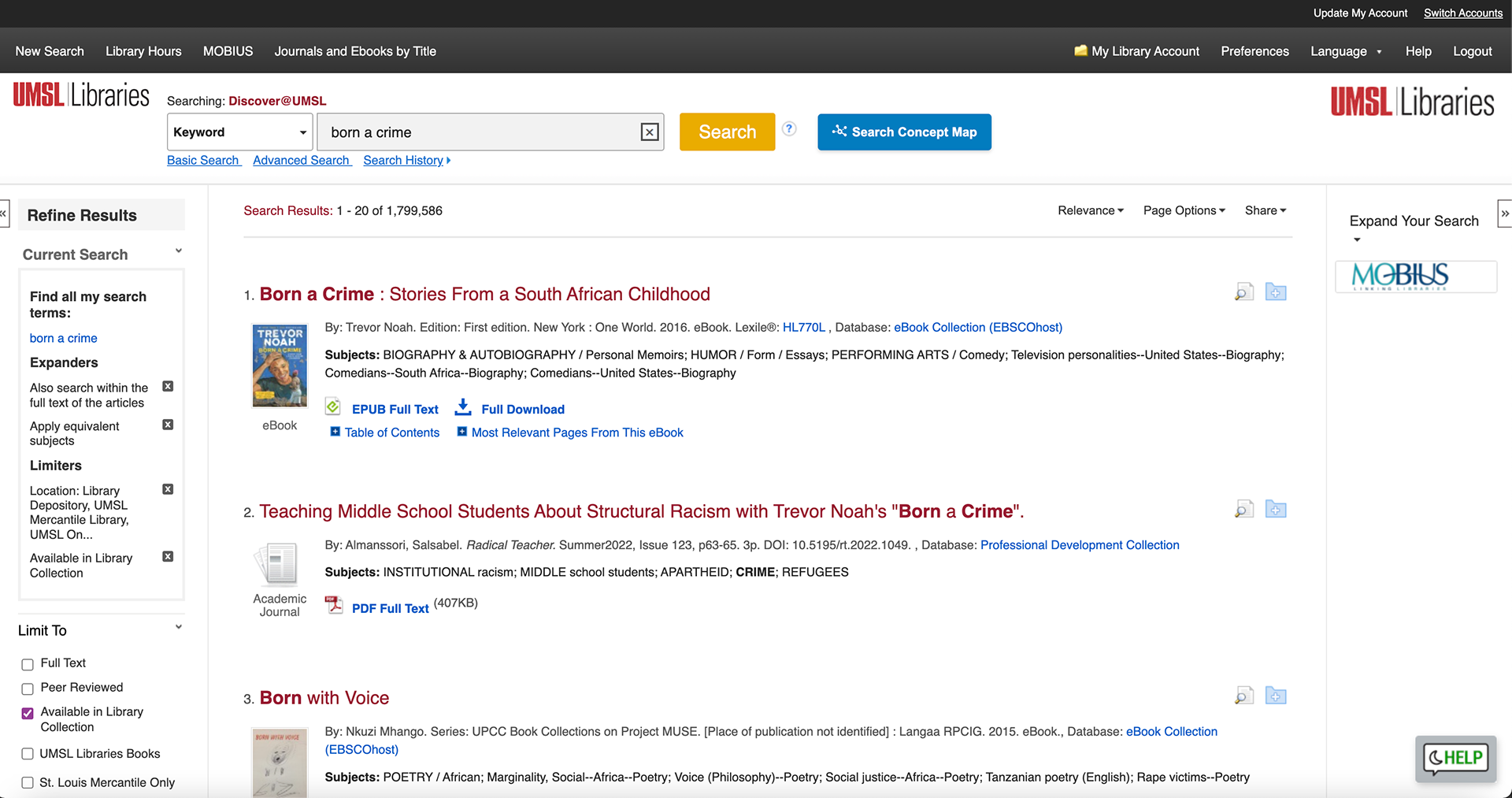
Task: Expand Most Relevant Pages From This eBook
Action: pos(462,432)
